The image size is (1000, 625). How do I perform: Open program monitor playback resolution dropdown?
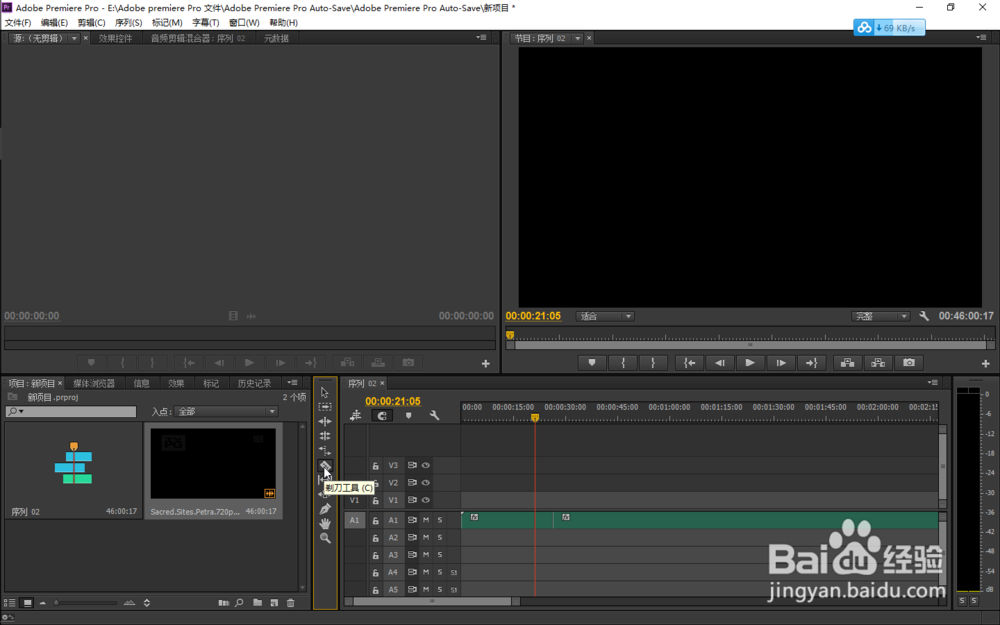(880, 316)
